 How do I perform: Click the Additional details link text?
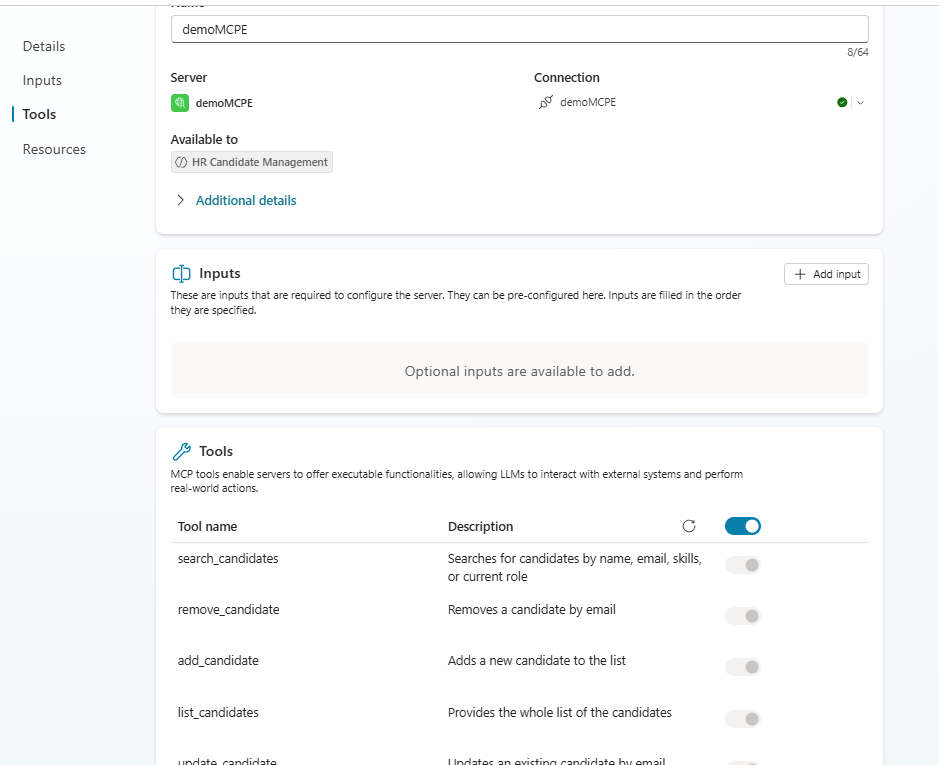coord(246,200)
